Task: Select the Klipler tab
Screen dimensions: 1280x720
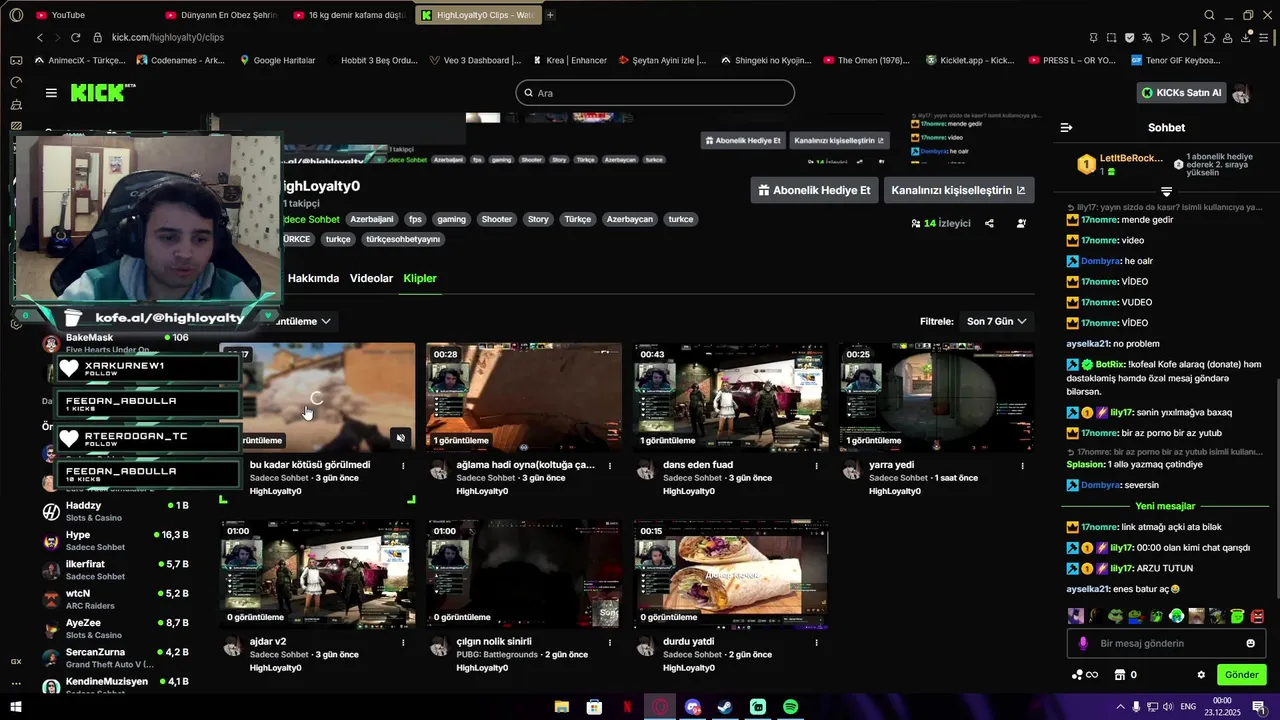Action: click(420, 278)
